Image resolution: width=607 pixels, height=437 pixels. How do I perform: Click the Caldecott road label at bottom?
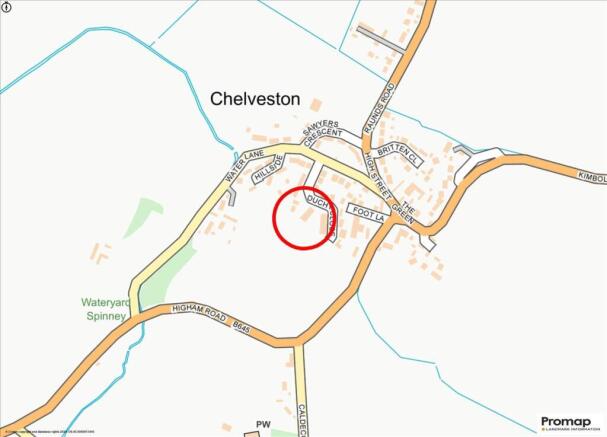(x=302, y=421)
